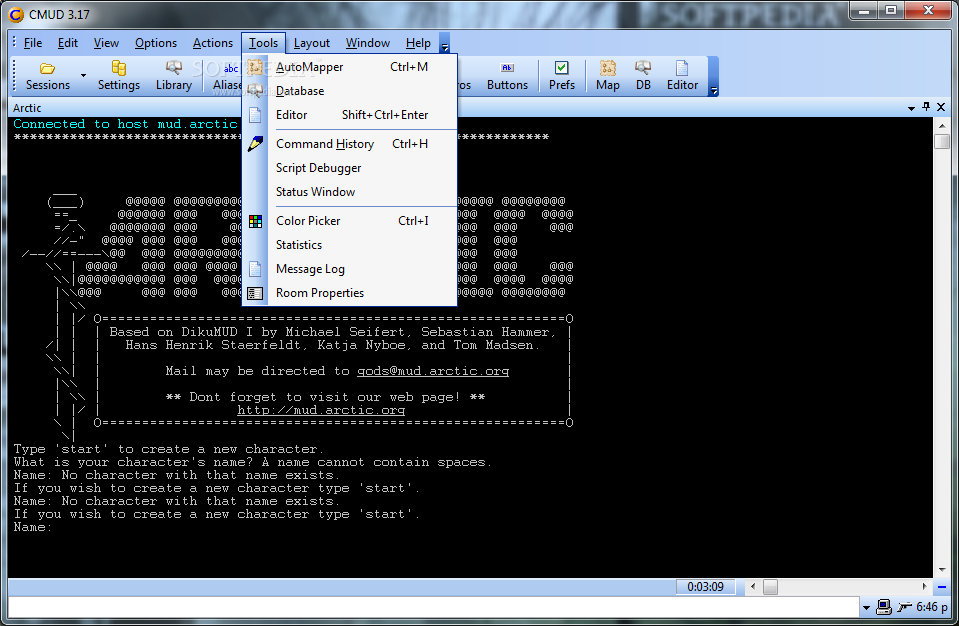Viewport: 959px width, 626px height.
Task: Click the Color Picker grid icon
Action: [x=255, y=221]
